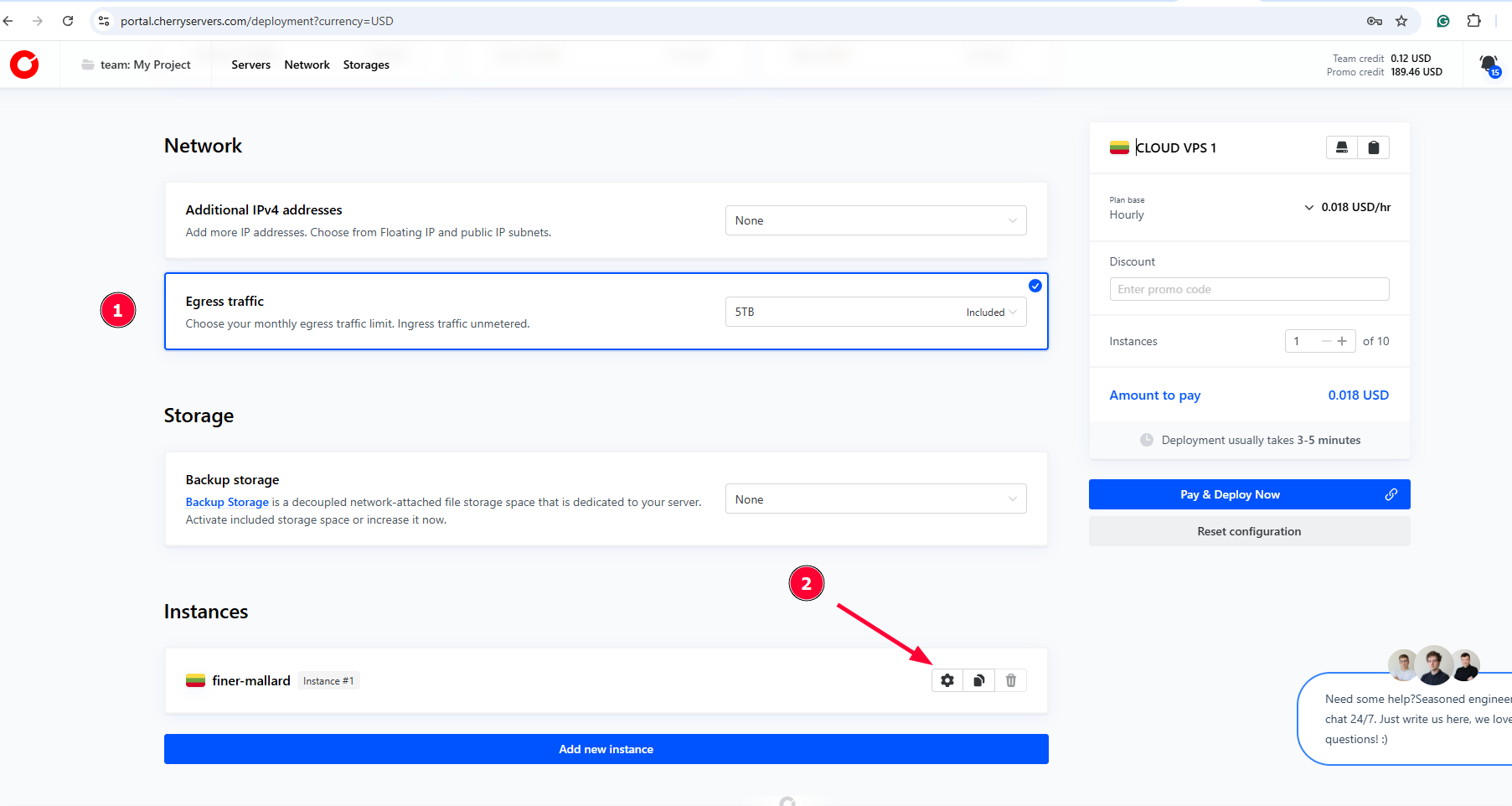Reload the page in the browser
Image resolution: width=1512 pixels, height=806 pixels.
(x=68, y=21)
